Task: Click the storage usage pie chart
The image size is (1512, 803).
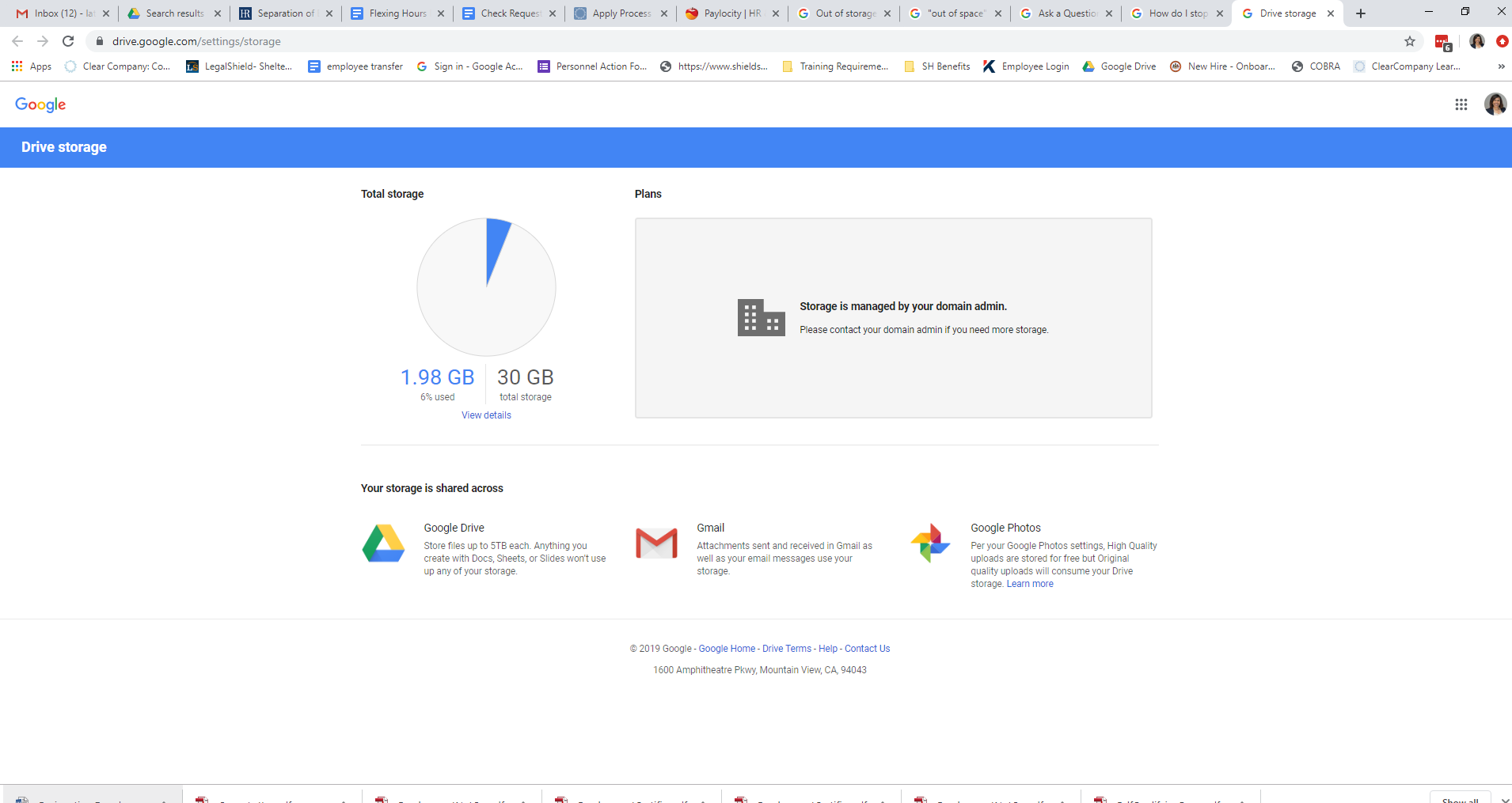Action: pos(485,286)
